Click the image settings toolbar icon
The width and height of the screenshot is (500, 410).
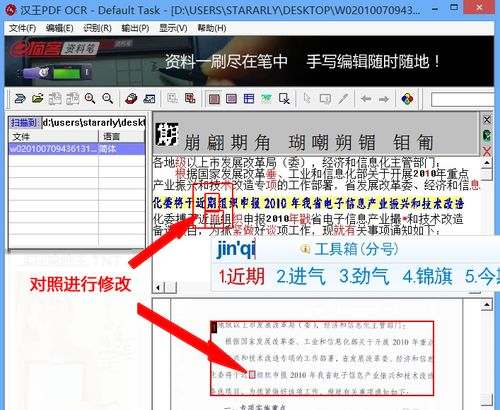149,99
